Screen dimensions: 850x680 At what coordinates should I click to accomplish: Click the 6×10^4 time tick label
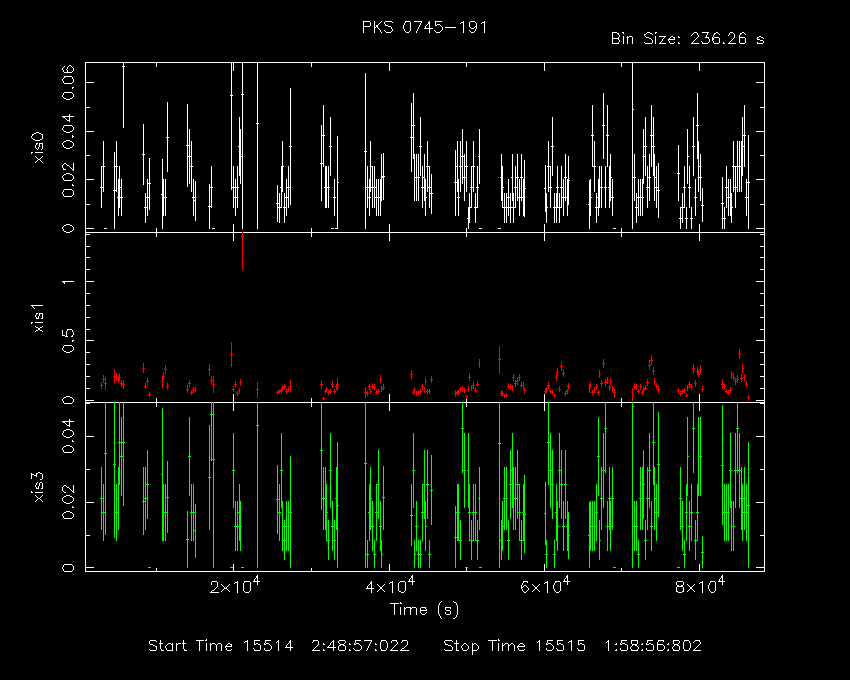(x=545, y=586)
